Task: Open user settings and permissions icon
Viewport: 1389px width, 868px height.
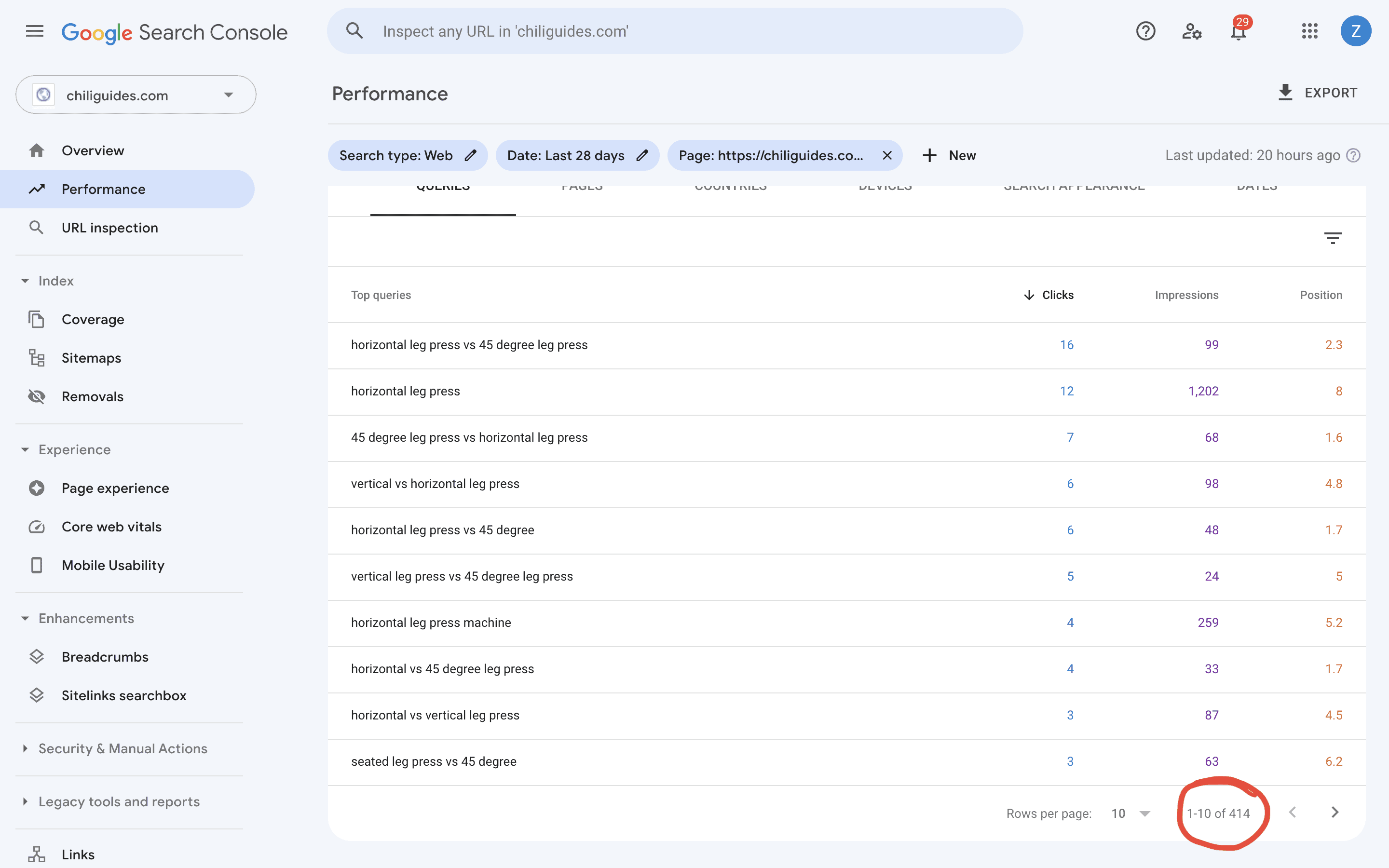Action: click(x=1192, y=31)
